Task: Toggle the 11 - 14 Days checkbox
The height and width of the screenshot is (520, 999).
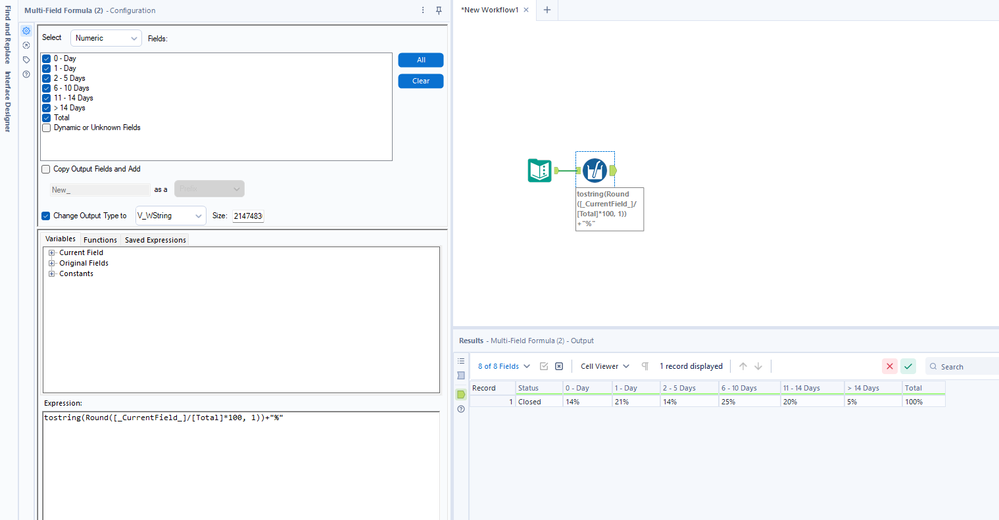Action: point(47,98)
